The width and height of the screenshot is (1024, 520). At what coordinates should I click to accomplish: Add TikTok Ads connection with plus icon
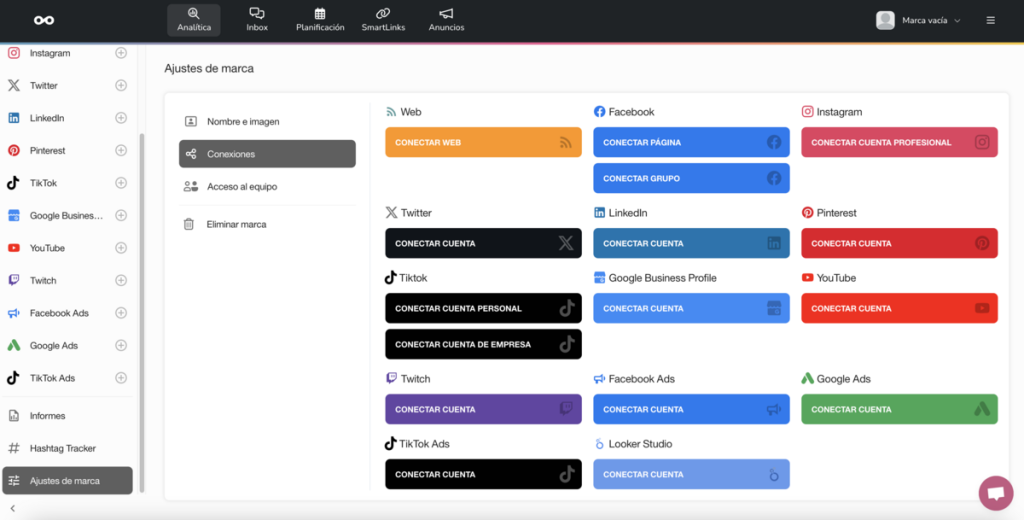coord(121,378)
